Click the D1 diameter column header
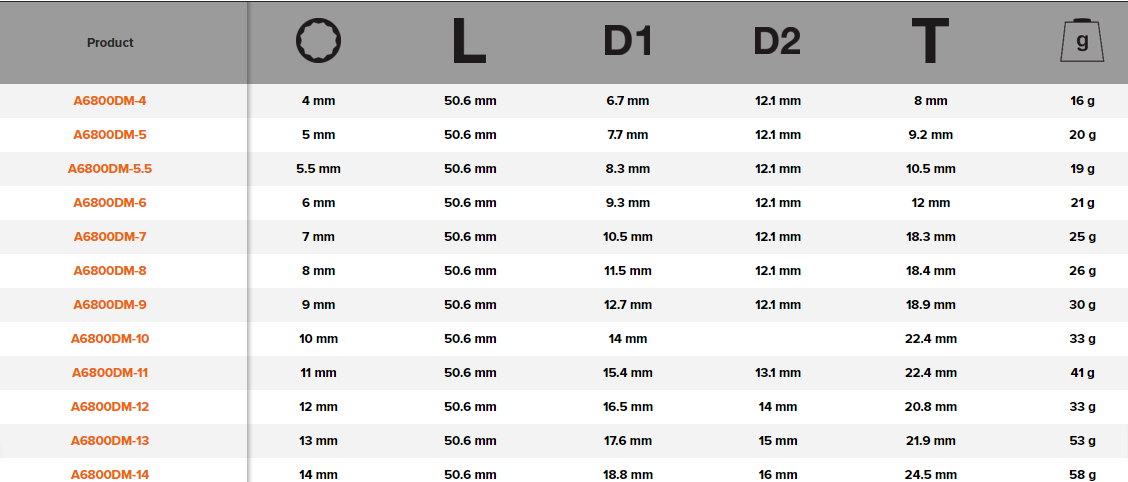This screenshot has height=482, width=1128. (x=627, y=42)
